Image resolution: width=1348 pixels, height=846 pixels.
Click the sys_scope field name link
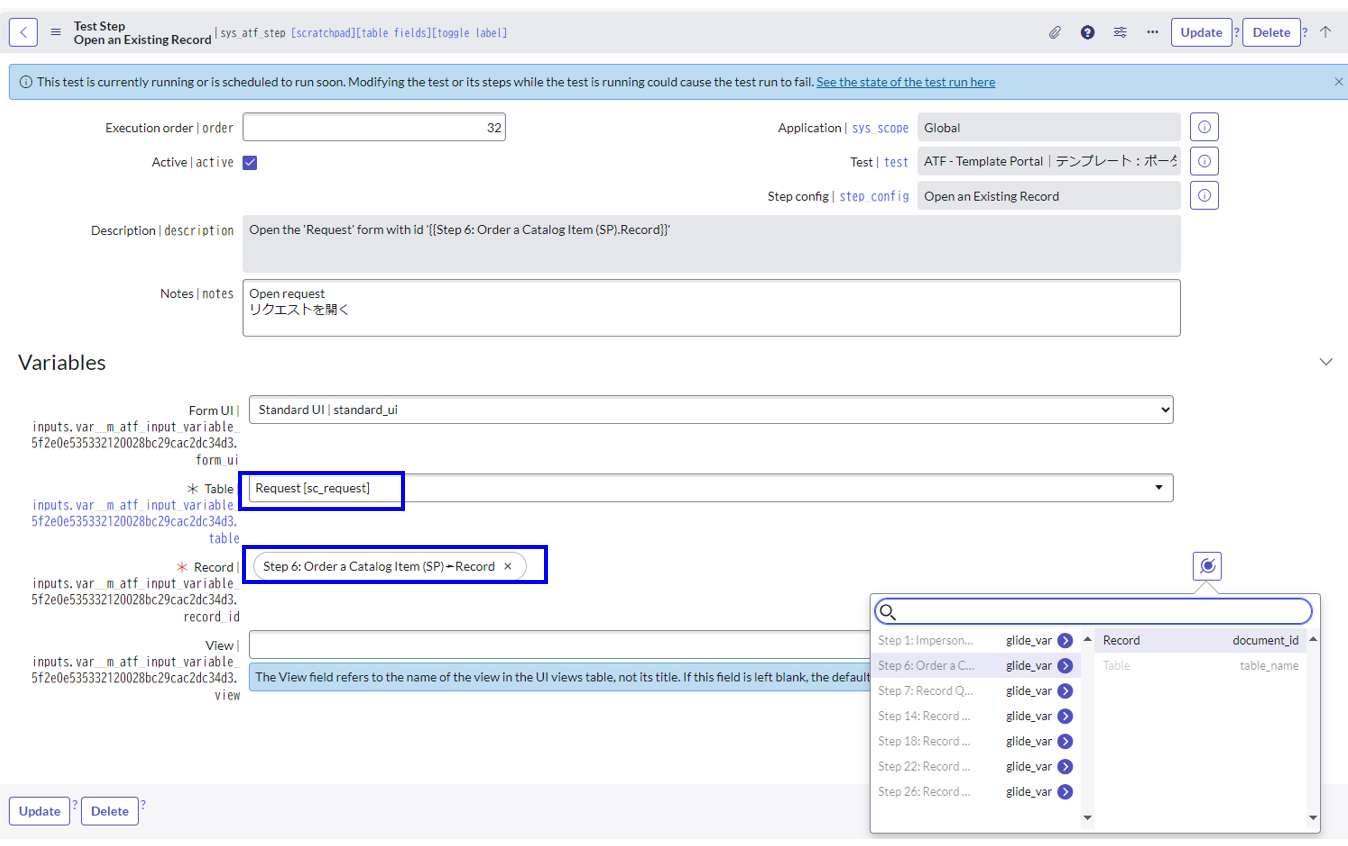(x=880, y=128)
